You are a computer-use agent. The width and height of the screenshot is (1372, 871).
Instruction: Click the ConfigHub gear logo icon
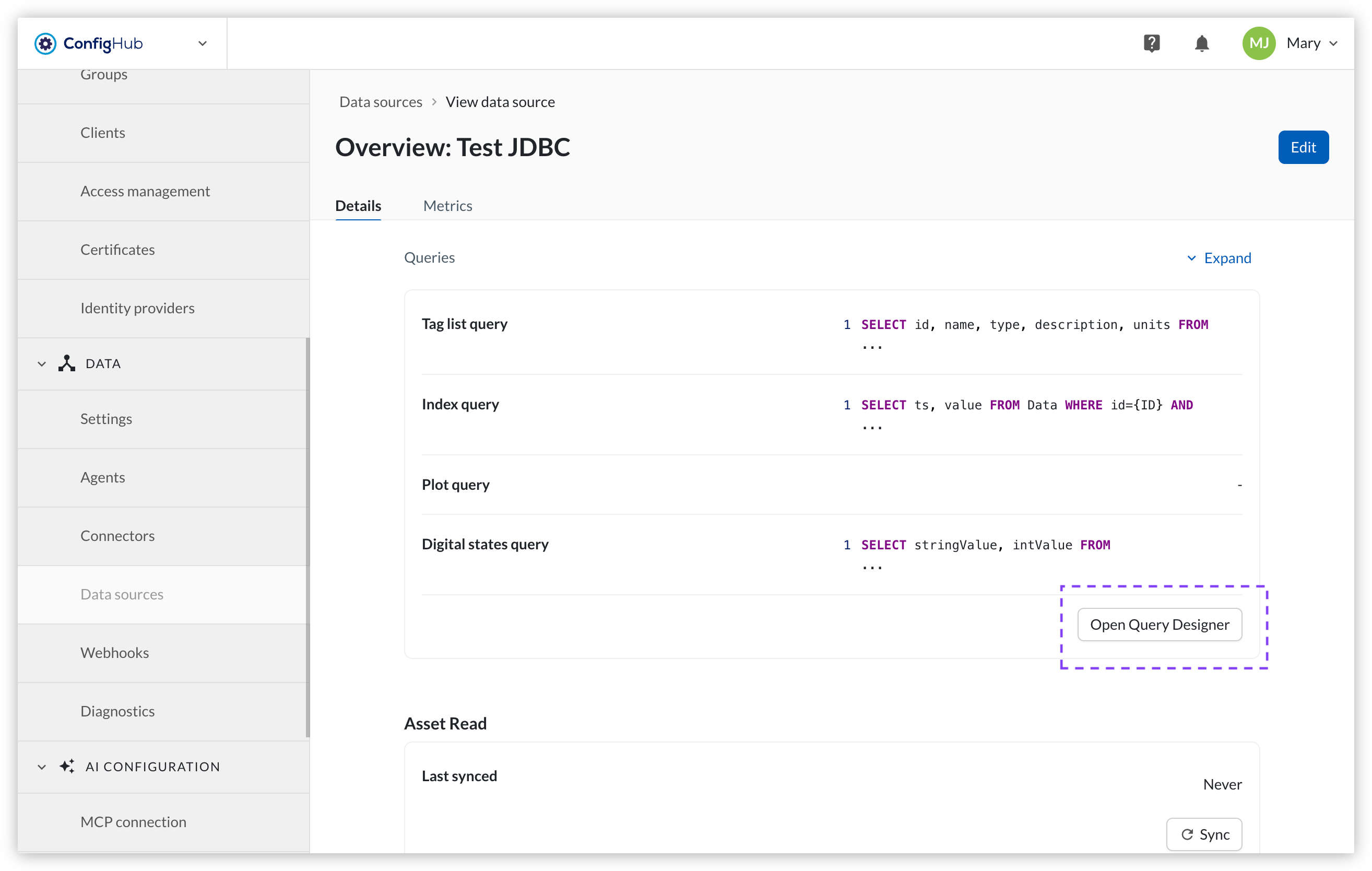tap(45, 43)
